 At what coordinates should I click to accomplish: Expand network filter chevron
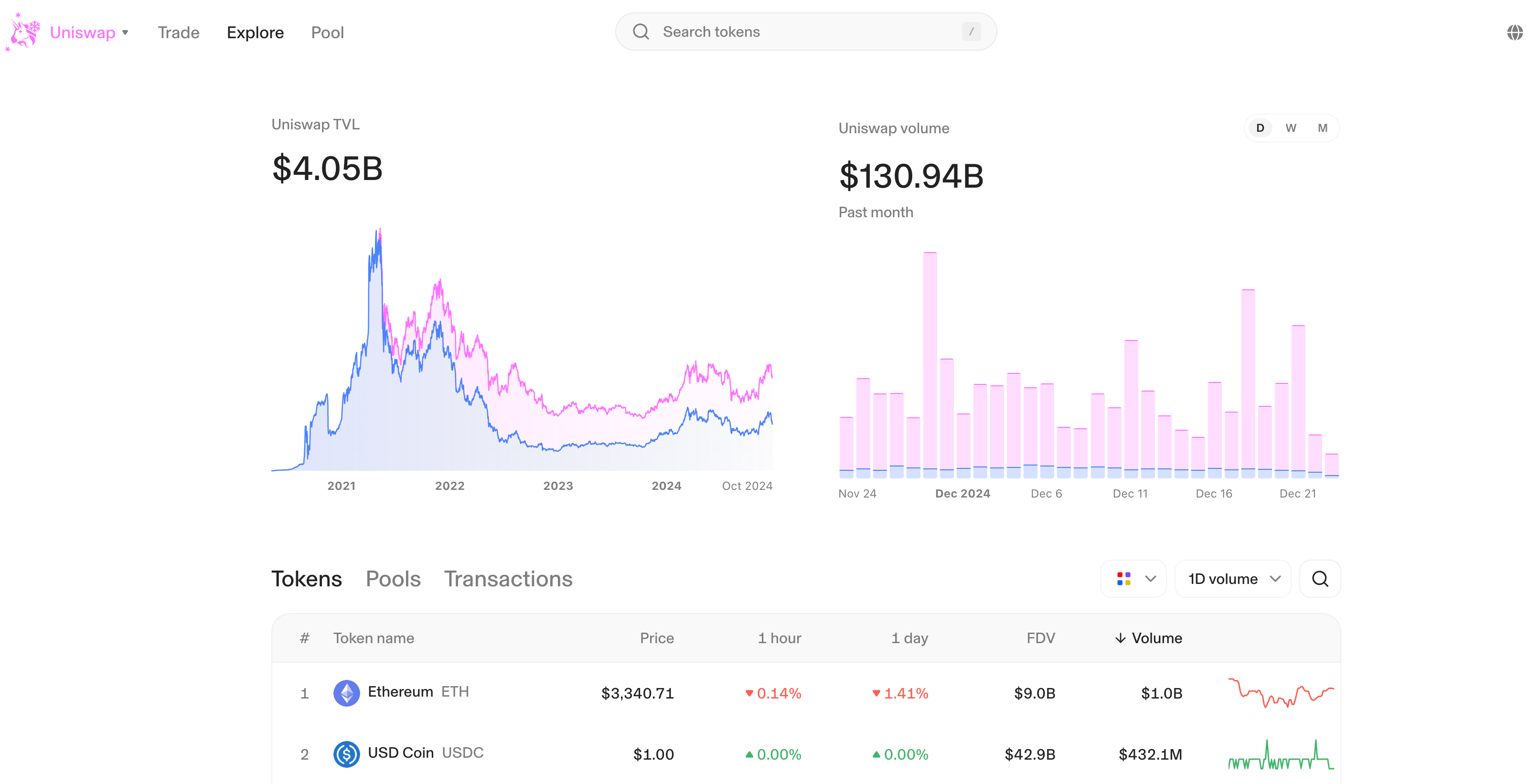[x=1150, y=578]
